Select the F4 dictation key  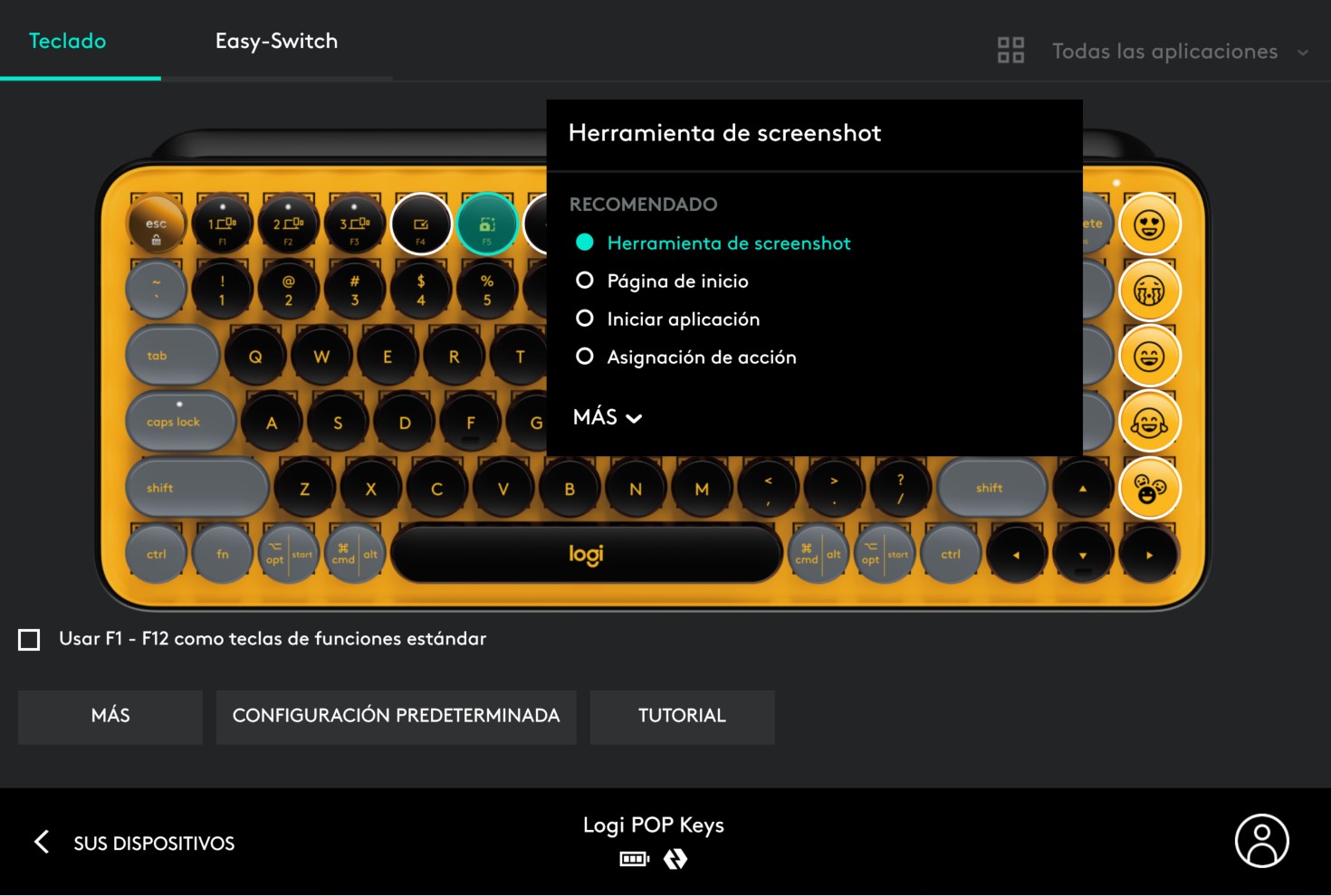pos(421,224)
